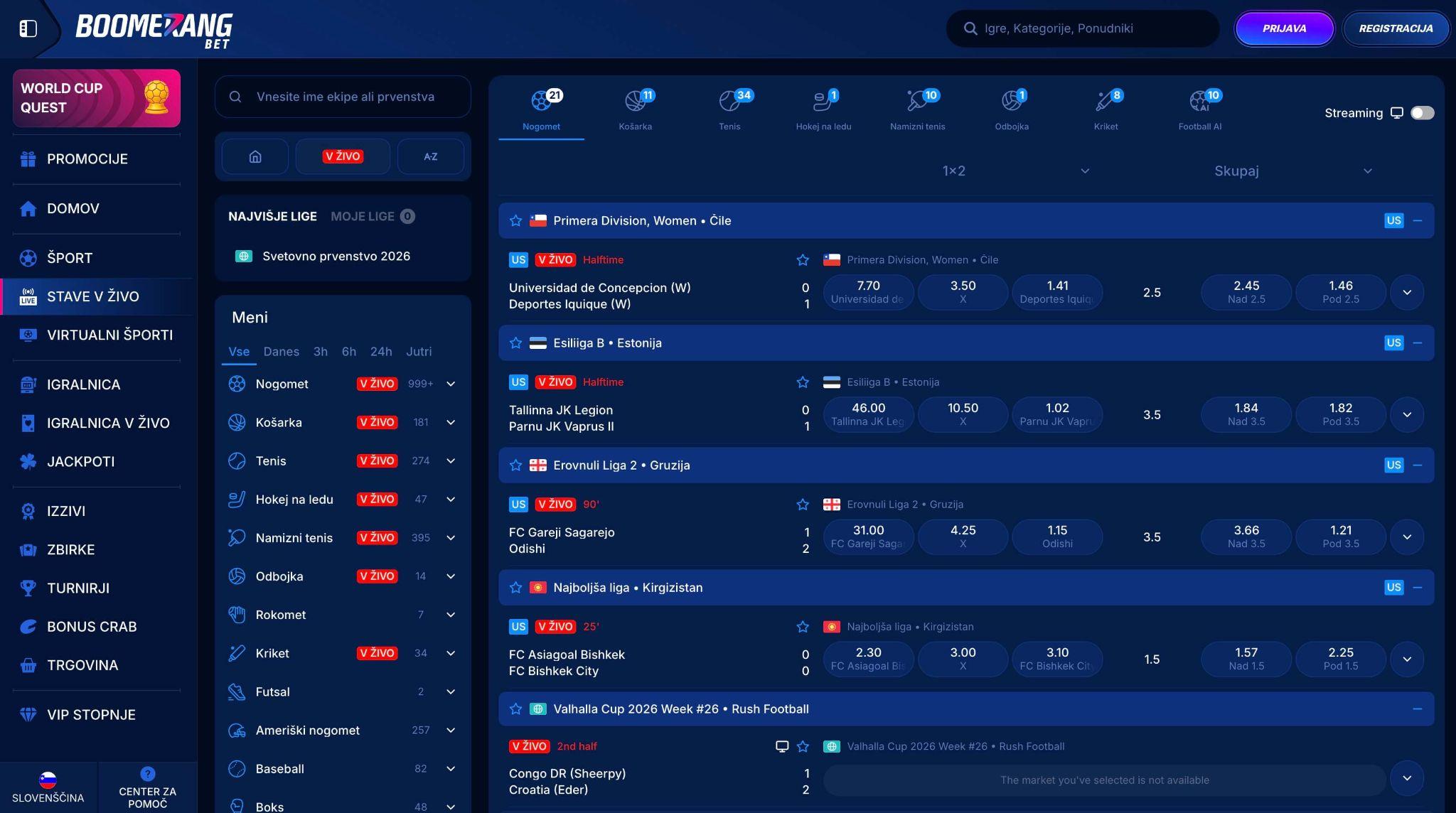
Task: Expand Rokomet in the Meni list
Action: coord(451,615)
